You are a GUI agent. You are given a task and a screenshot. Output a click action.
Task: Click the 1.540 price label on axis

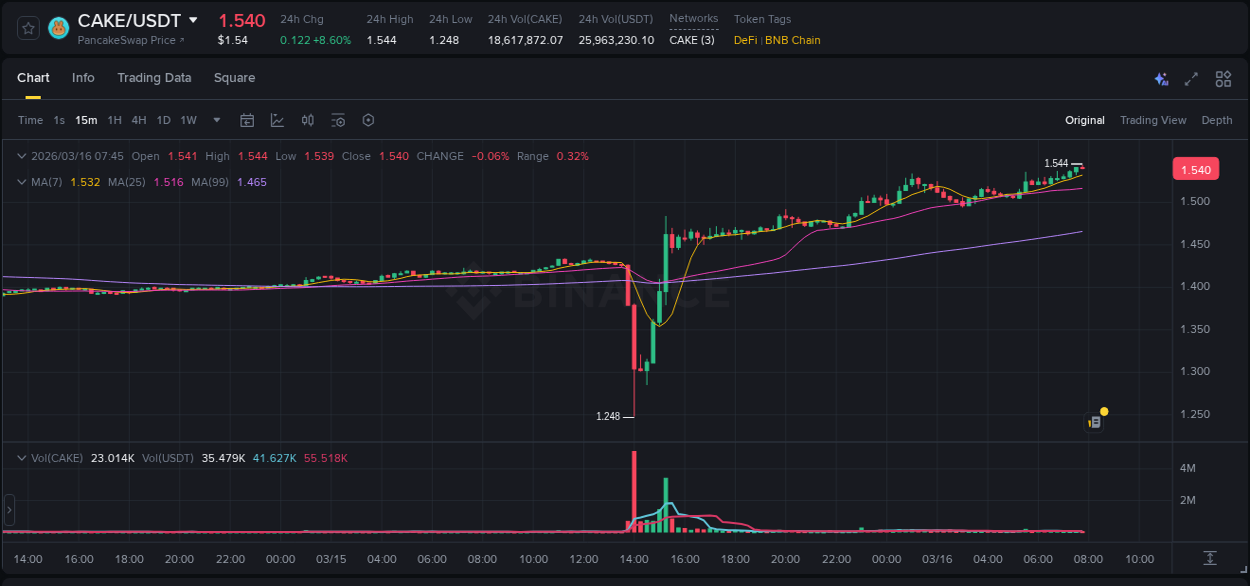pos(1195,169)
